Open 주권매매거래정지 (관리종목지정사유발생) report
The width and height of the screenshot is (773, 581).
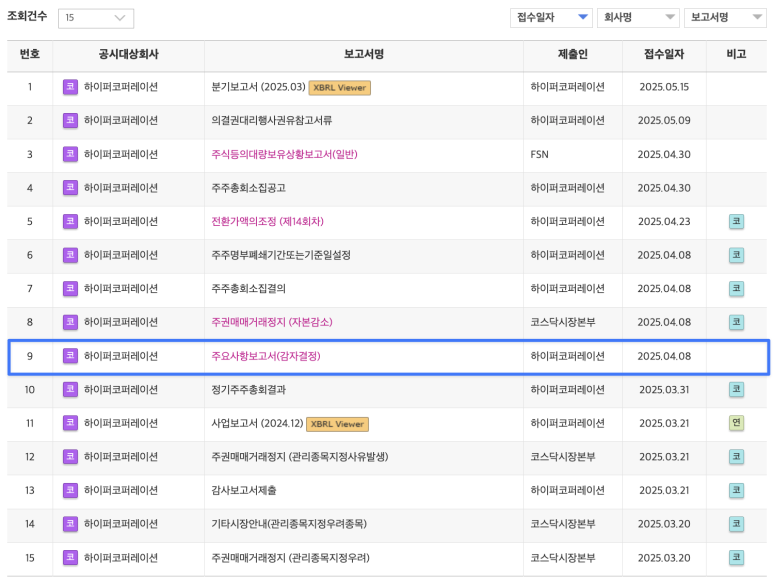[x=300, y=457]
